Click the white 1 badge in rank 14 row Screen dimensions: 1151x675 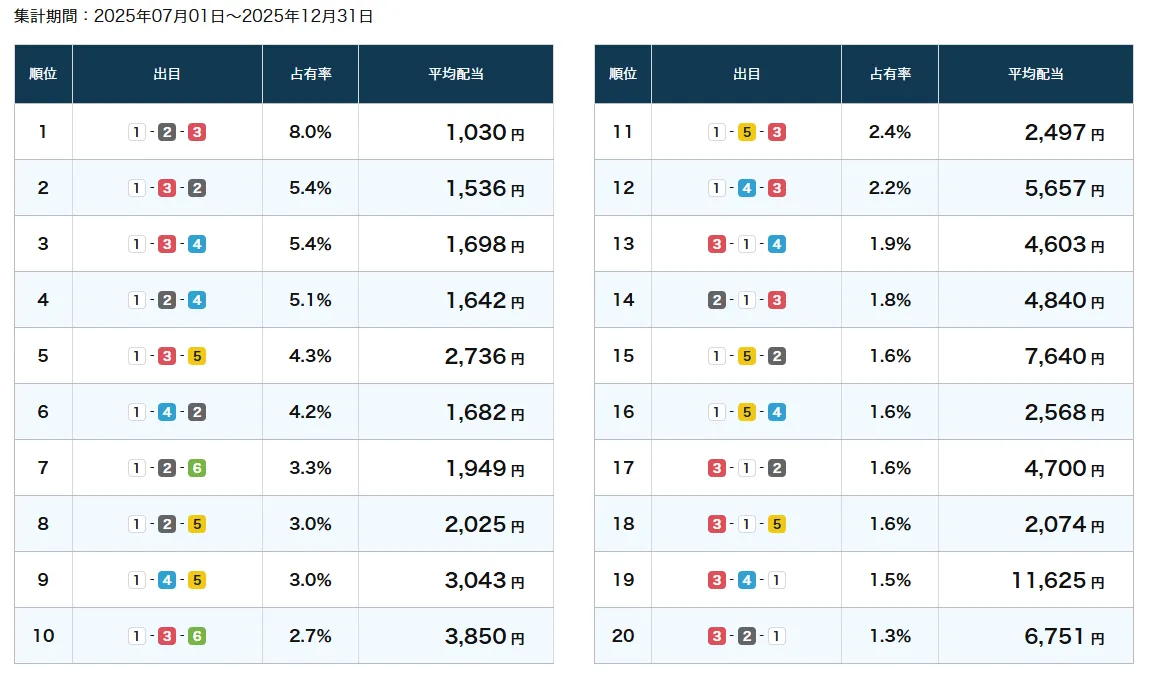tap(747, 300)
